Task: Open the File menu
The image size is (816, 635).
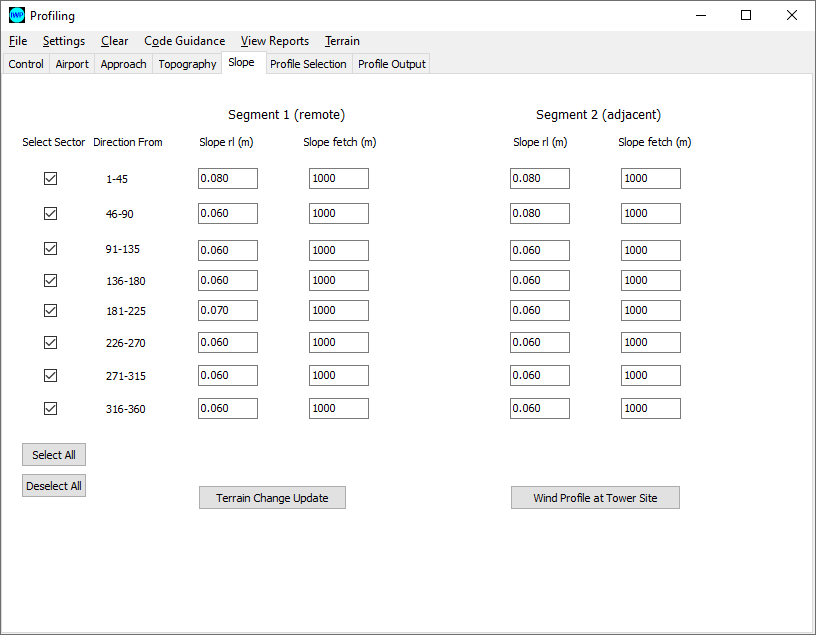Action: 18,41
